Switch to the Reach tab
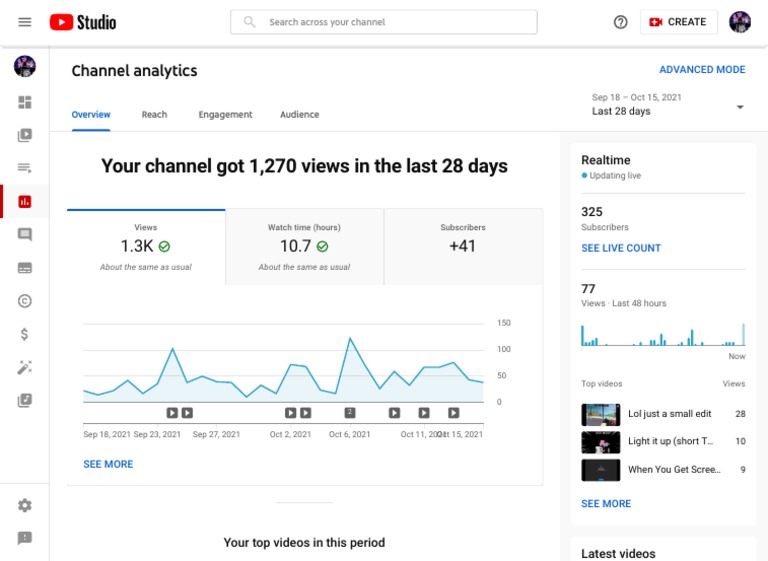Image resolution: width=768 pixels, height=561 pixels. coord(154,115)
